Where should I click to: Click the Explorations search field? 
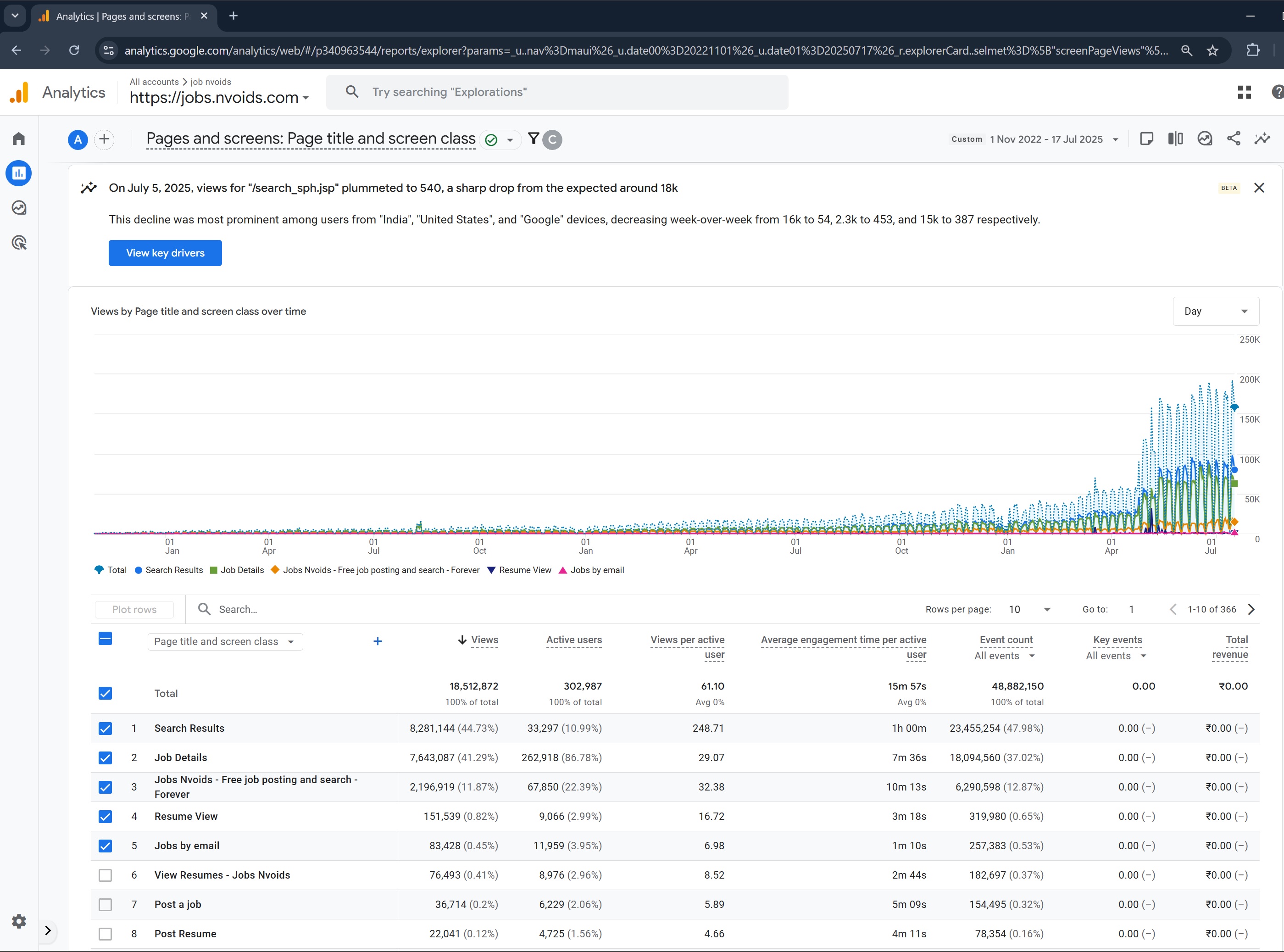556,92
